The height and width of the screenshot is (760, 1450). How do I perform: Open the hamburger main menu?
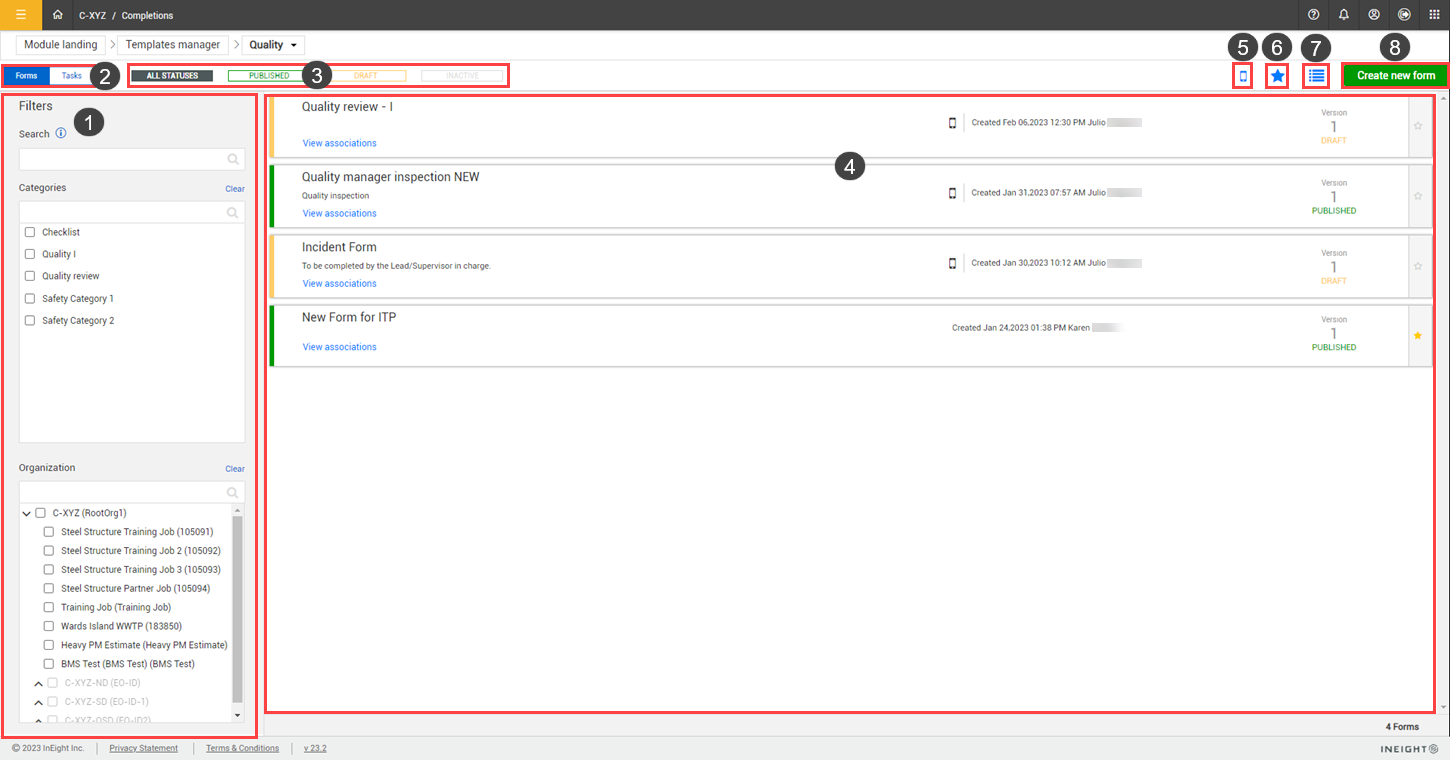pos(20,15)
